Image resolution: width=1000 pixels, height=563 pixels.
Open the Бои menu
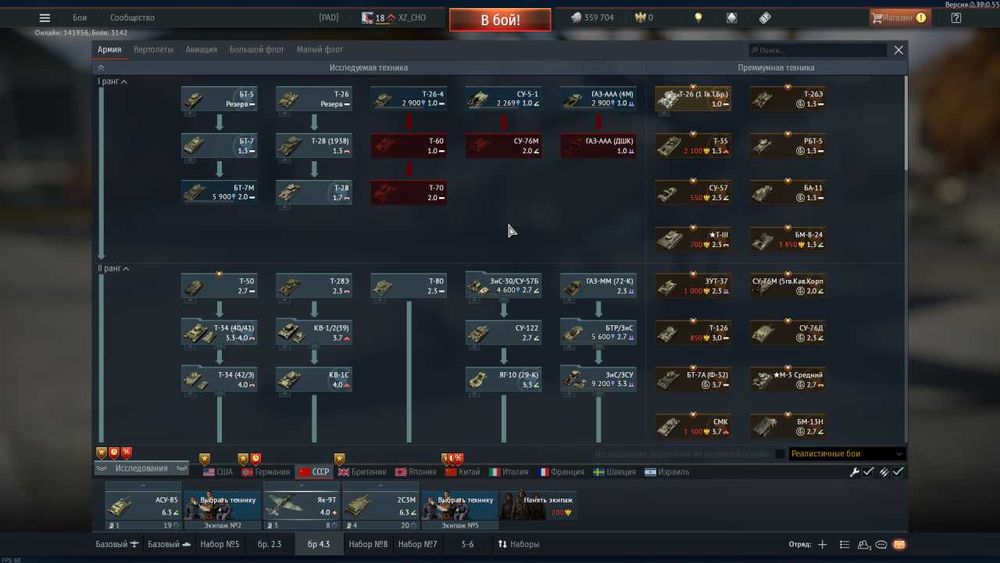tap(80, 18)
